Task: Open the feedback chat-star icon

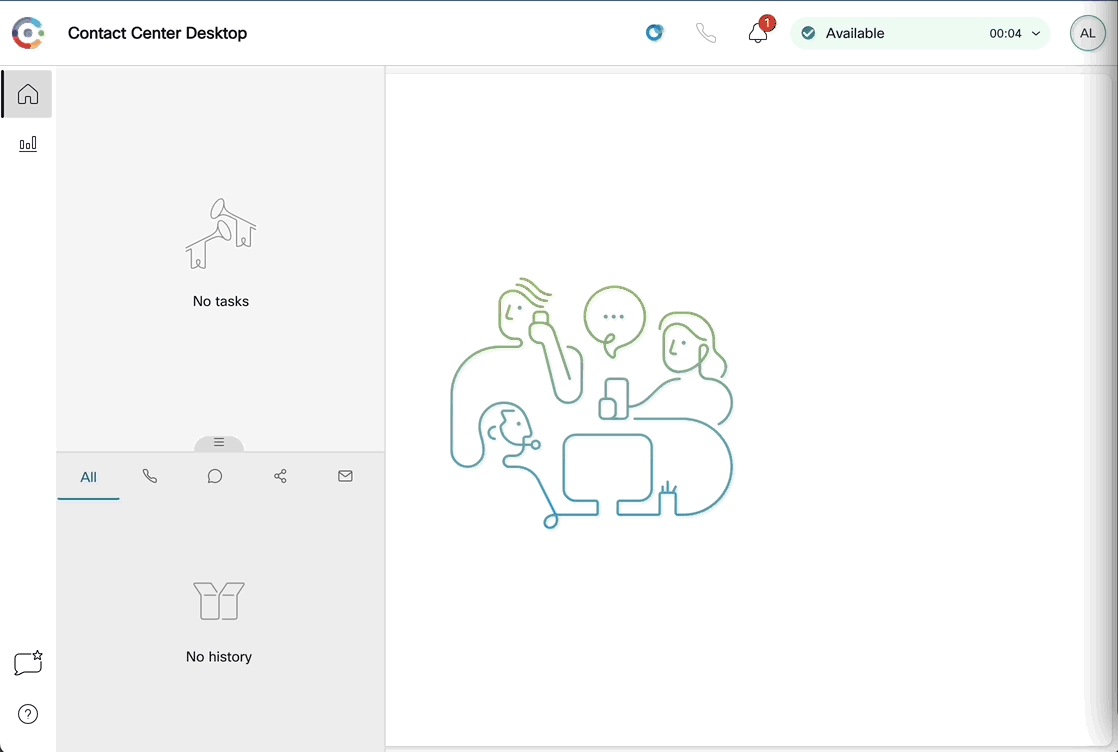Action: click(28, 663)
